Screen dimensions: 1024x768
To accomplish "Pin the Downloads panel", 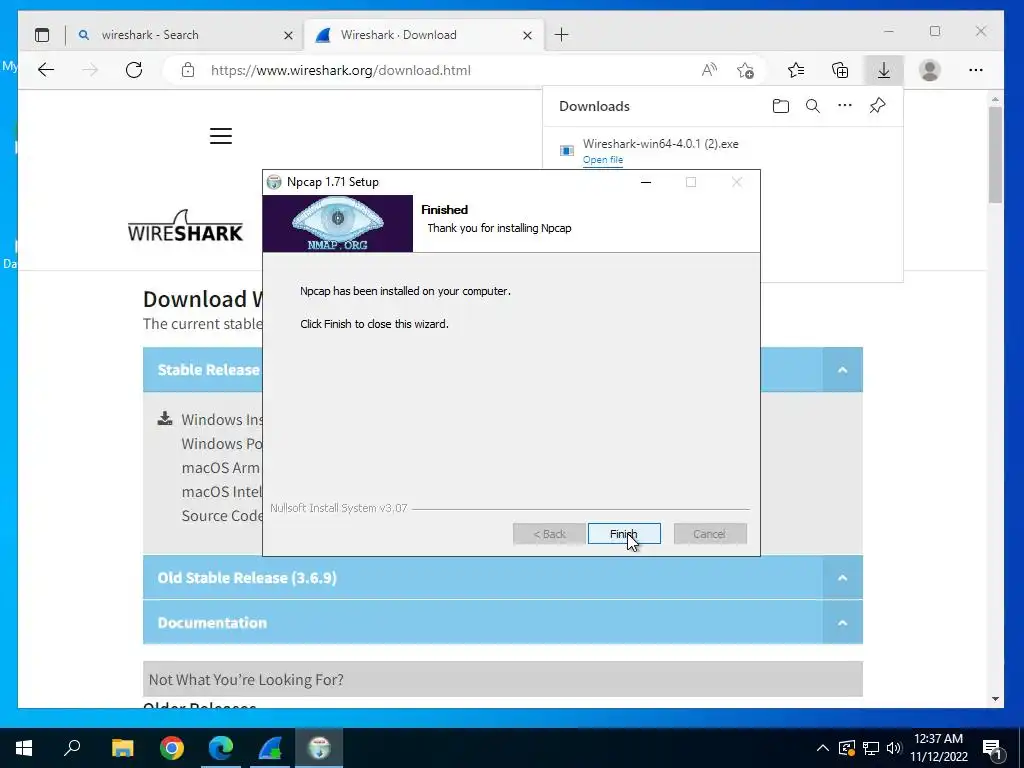I will pos(877,105).
